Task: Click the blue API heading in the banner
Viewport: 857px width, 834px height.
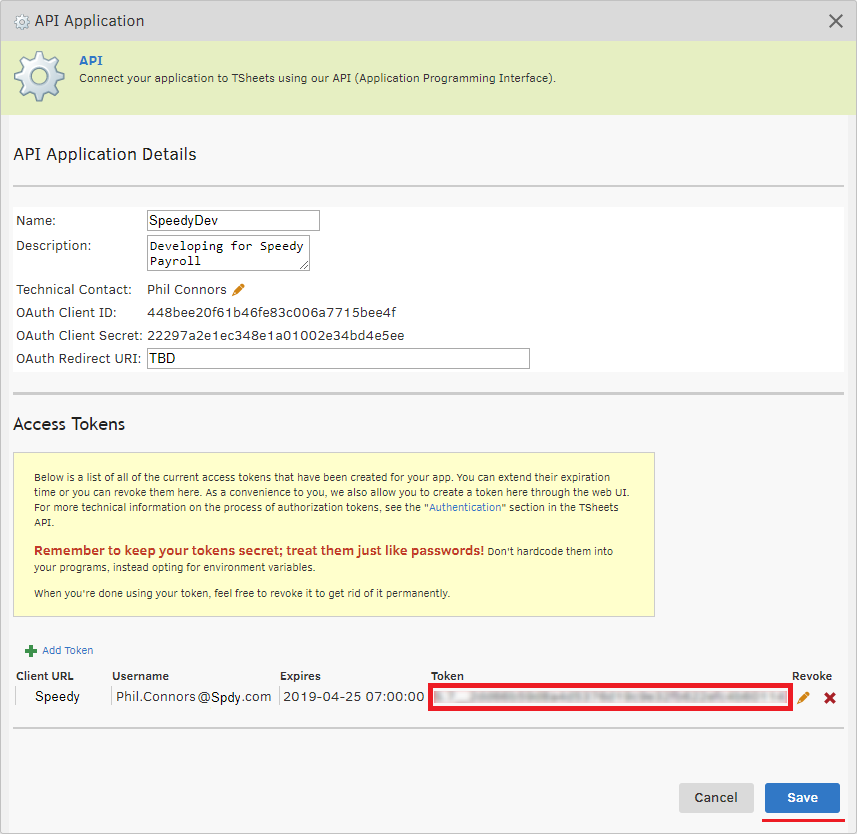Action: tap(91, 61)
